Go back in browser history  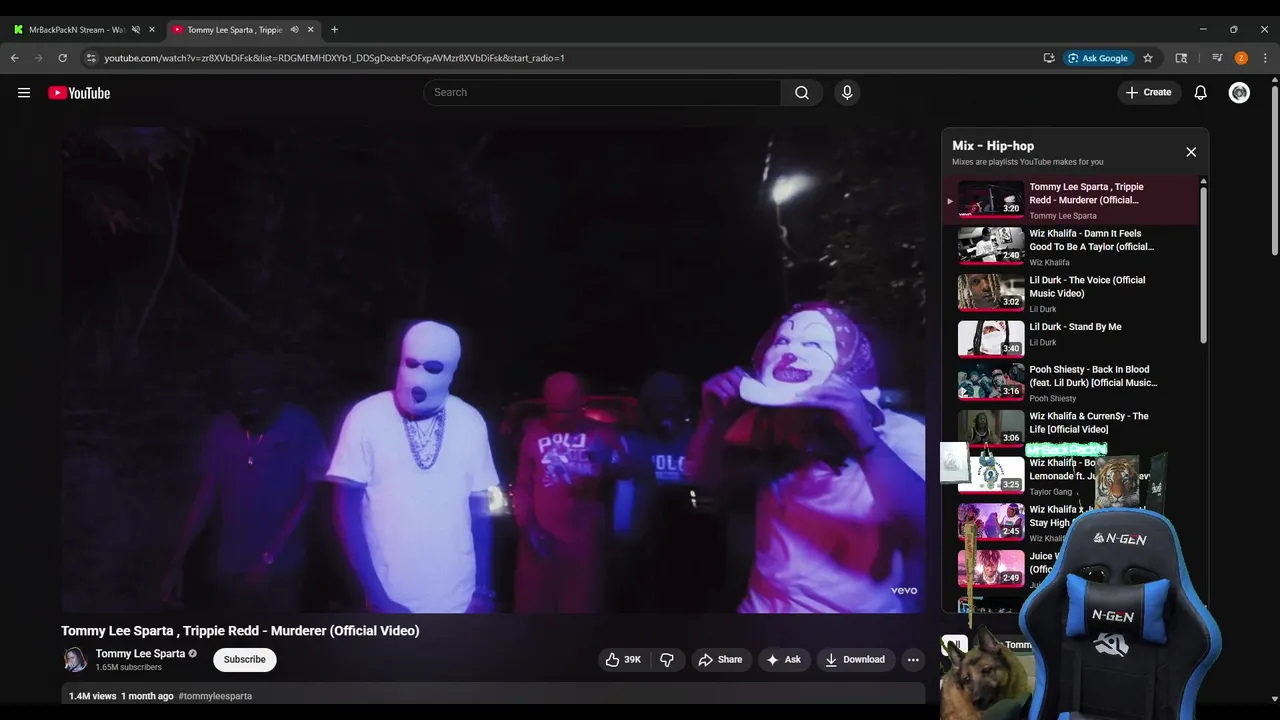tap(14, 58)
